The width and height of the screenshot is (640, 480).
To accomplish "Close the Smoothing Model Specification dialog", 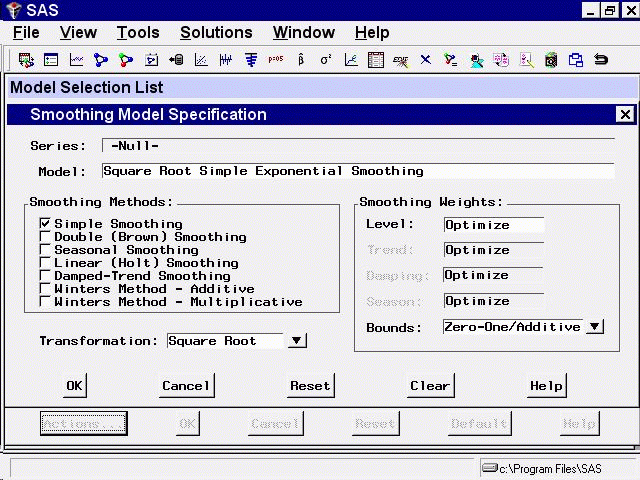I will pos(625,114).
